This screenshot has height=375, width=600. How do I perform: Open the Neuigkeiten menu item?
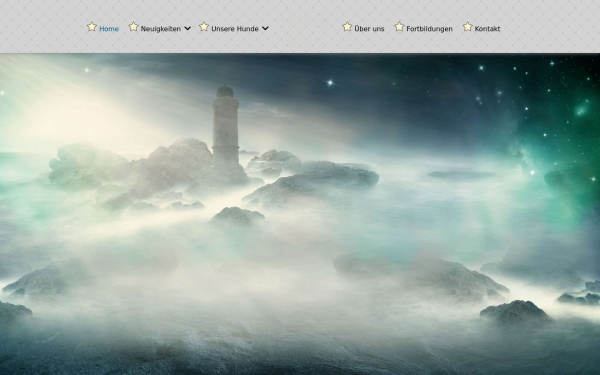(160, 29)
